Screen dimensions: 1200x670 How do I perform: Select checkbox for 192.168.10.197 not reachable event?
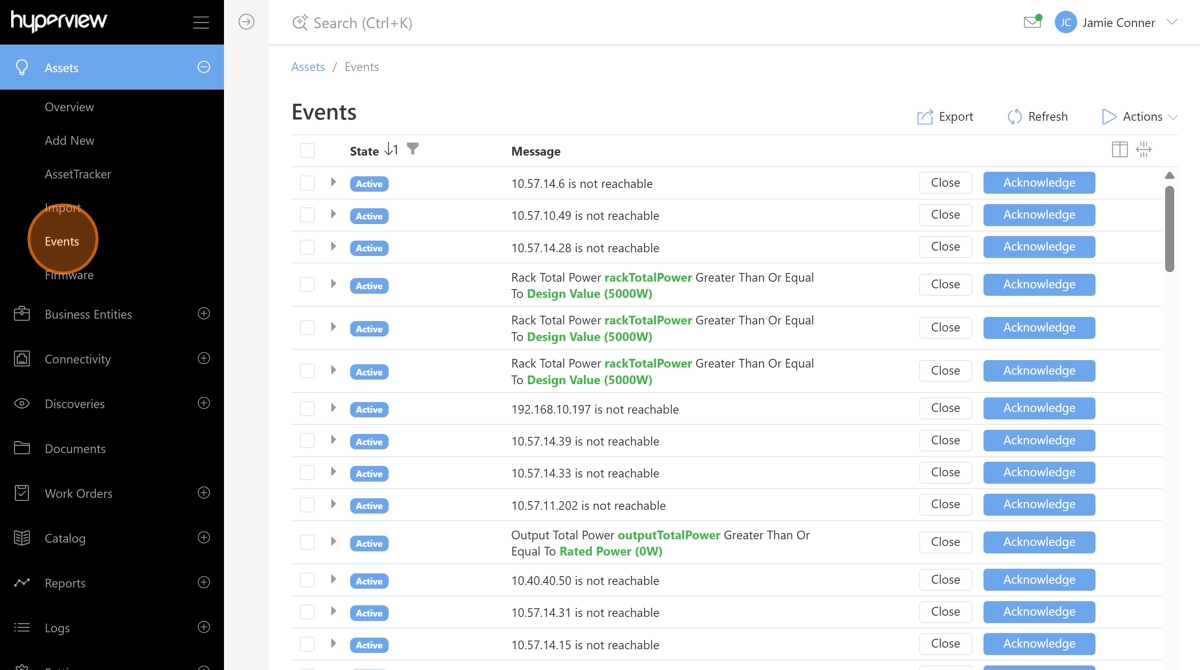tap(307, 408)
